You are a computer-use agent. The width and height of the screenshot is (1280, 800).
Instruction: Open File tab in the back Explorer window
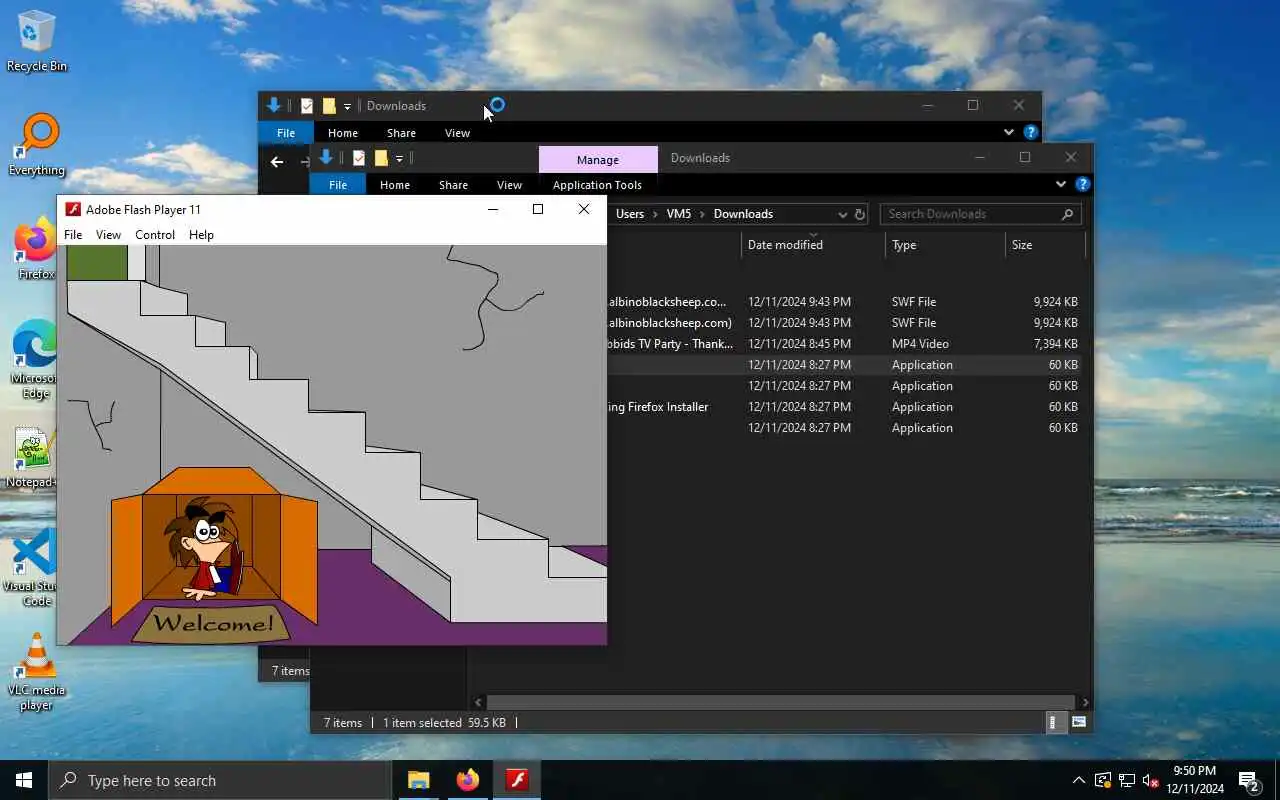(x=286, y=133)
